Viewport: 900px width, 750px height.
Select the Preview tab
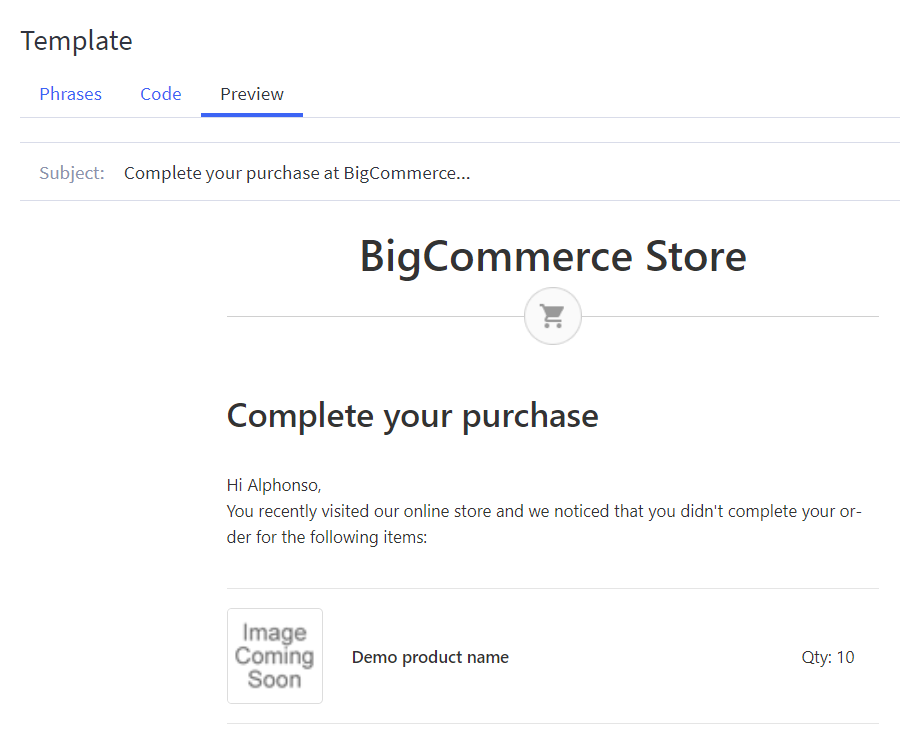click(251, 93)
